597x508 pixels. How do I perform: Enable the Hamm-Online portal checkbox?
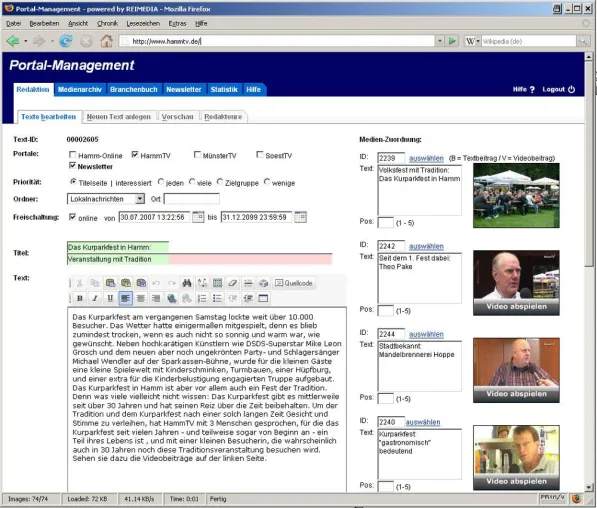pyautogui.click(x=72, y=155)
